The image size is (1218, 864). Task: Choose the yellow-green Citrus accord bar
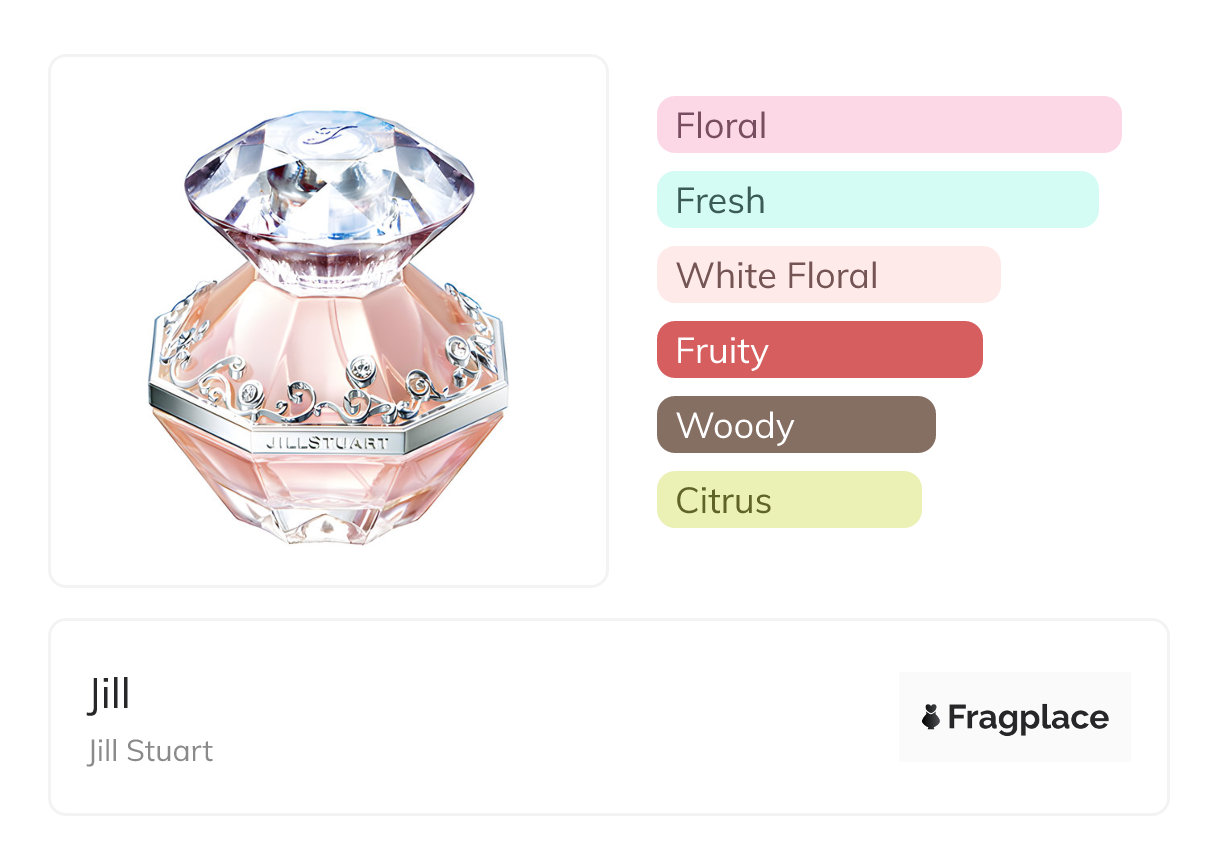[788, 500]
